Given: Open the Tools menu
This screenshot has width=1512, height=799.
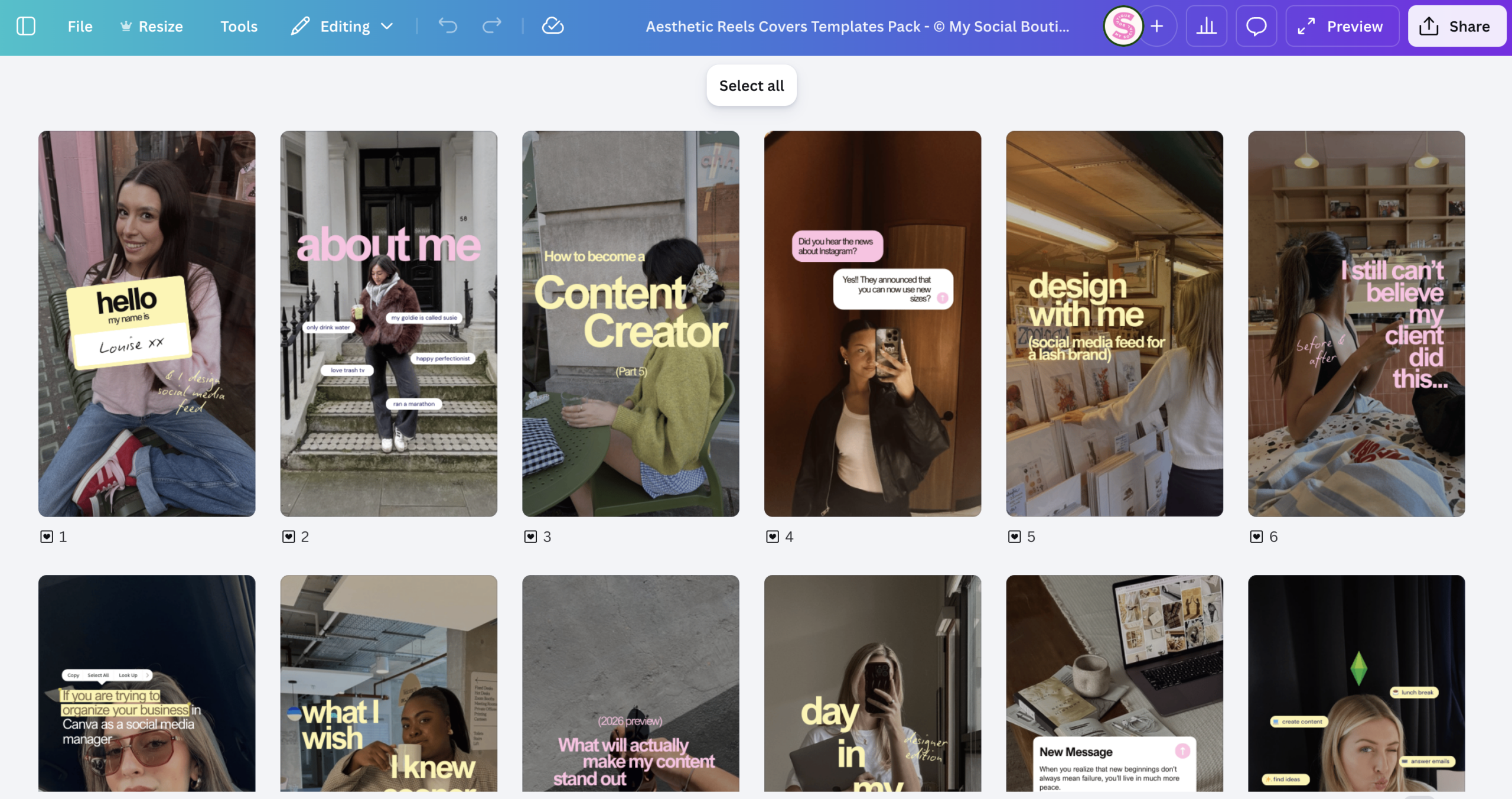Looking at the screenshot, I should click(x=239, y=26).
